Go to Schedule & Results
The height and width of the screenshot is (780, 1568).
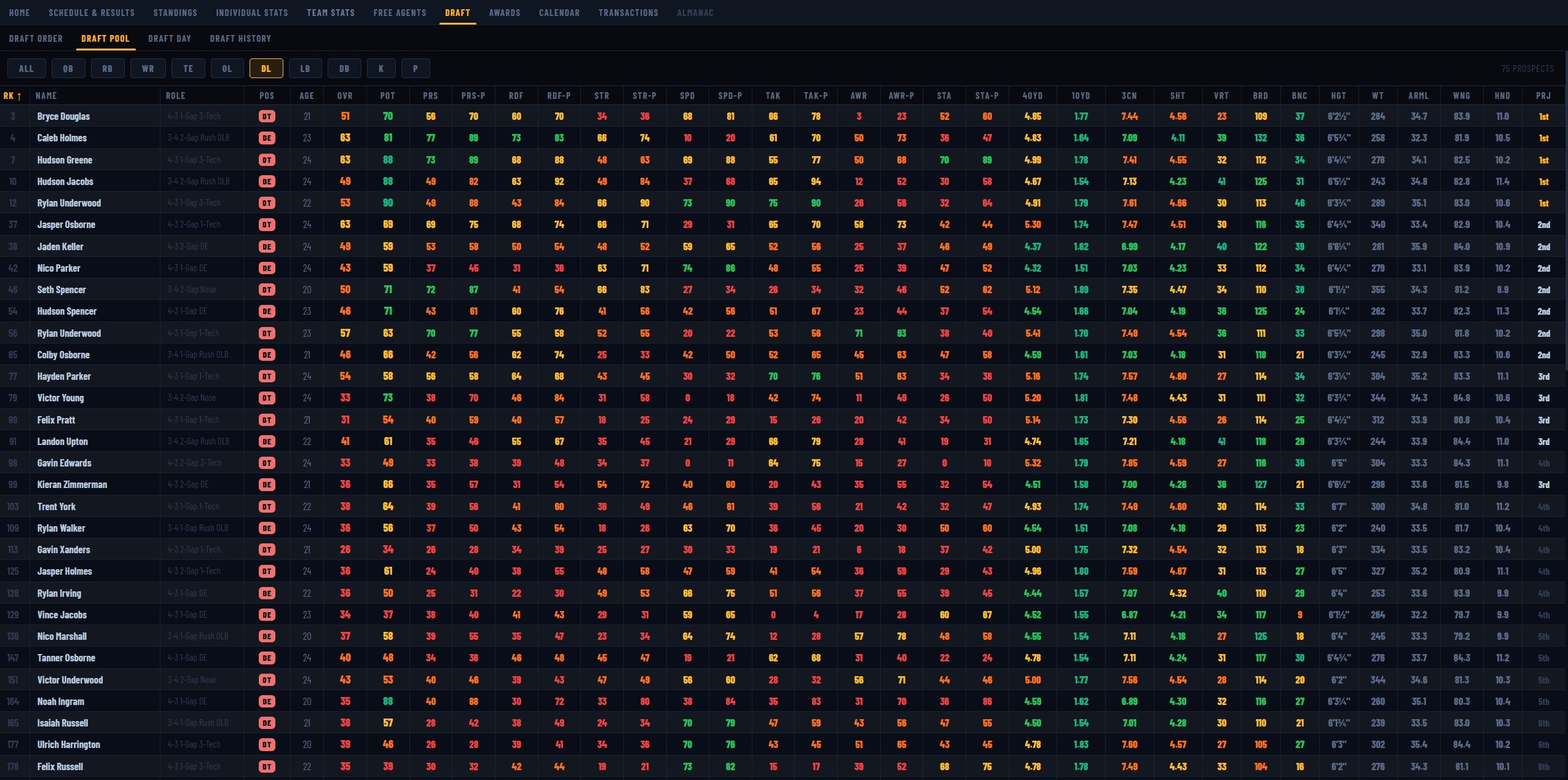[92, 12]
